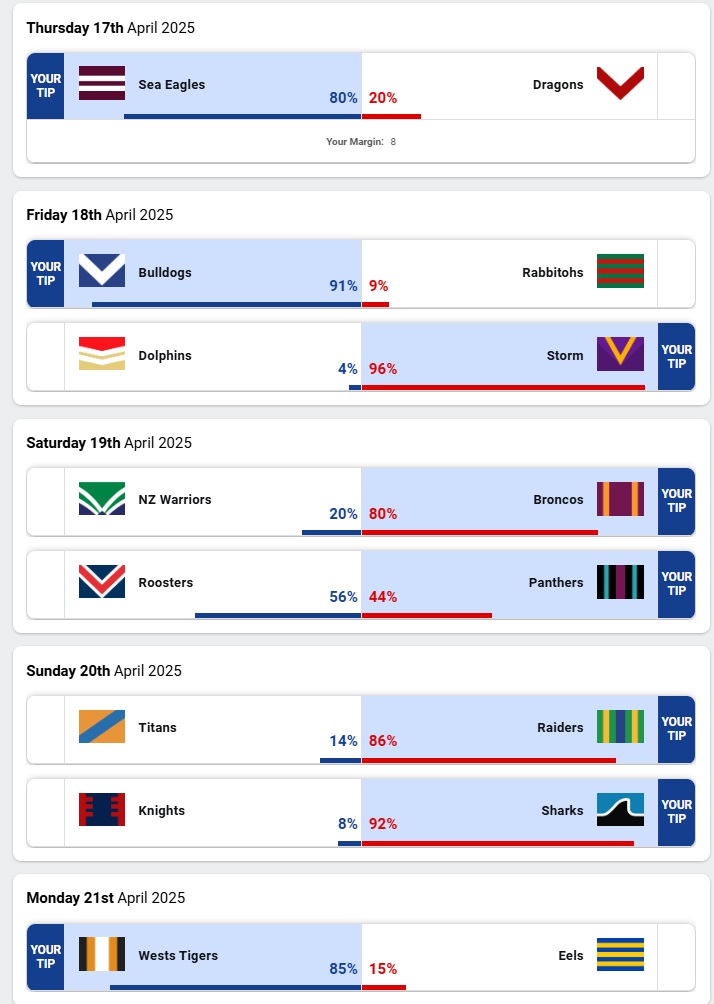Click the Dragons red chevron logo
The width and height of the screenshot is (714, 1004).
[620, 84]
